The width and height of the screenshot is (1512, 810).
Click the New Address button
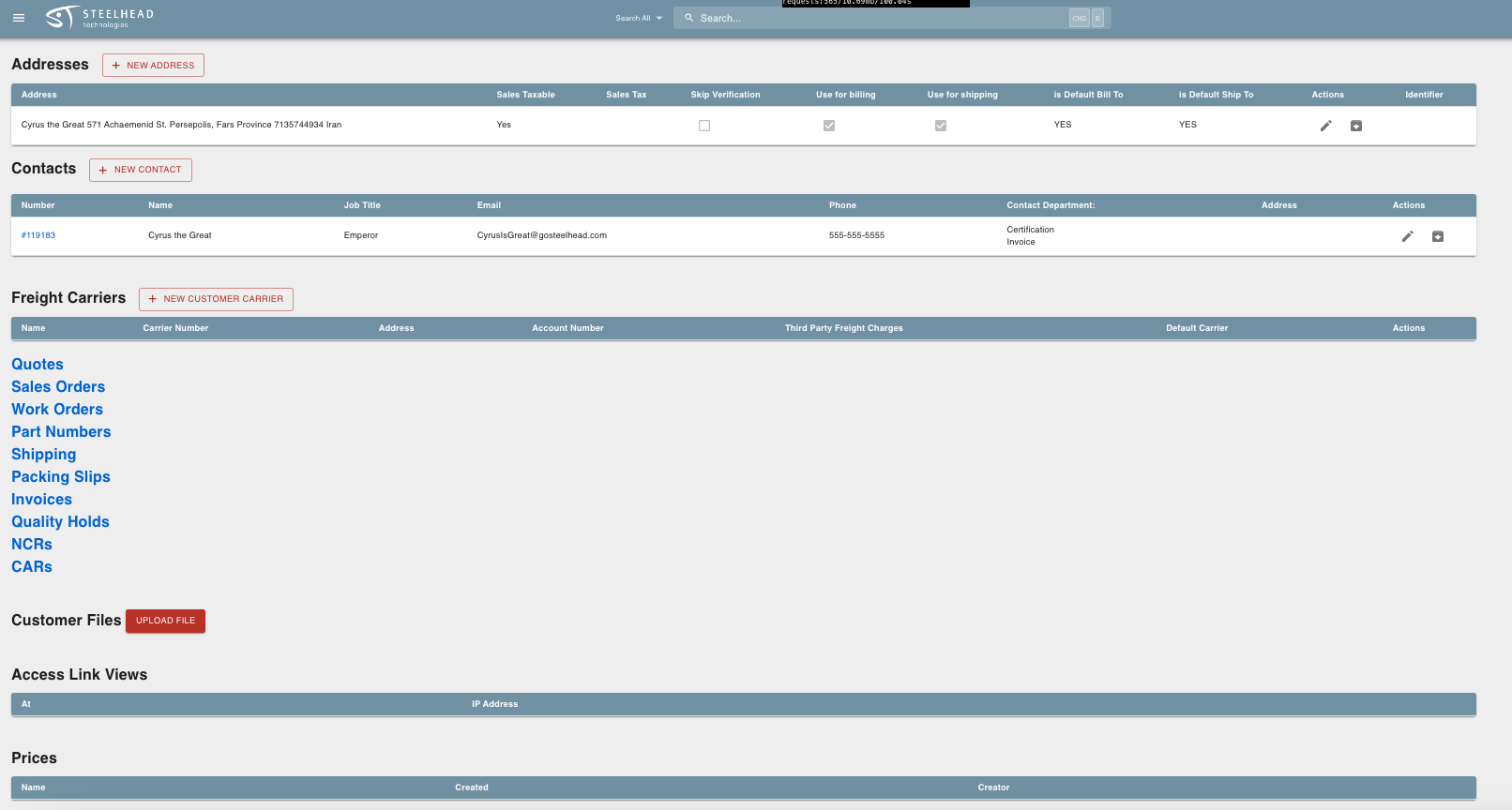tap(153, 65)
